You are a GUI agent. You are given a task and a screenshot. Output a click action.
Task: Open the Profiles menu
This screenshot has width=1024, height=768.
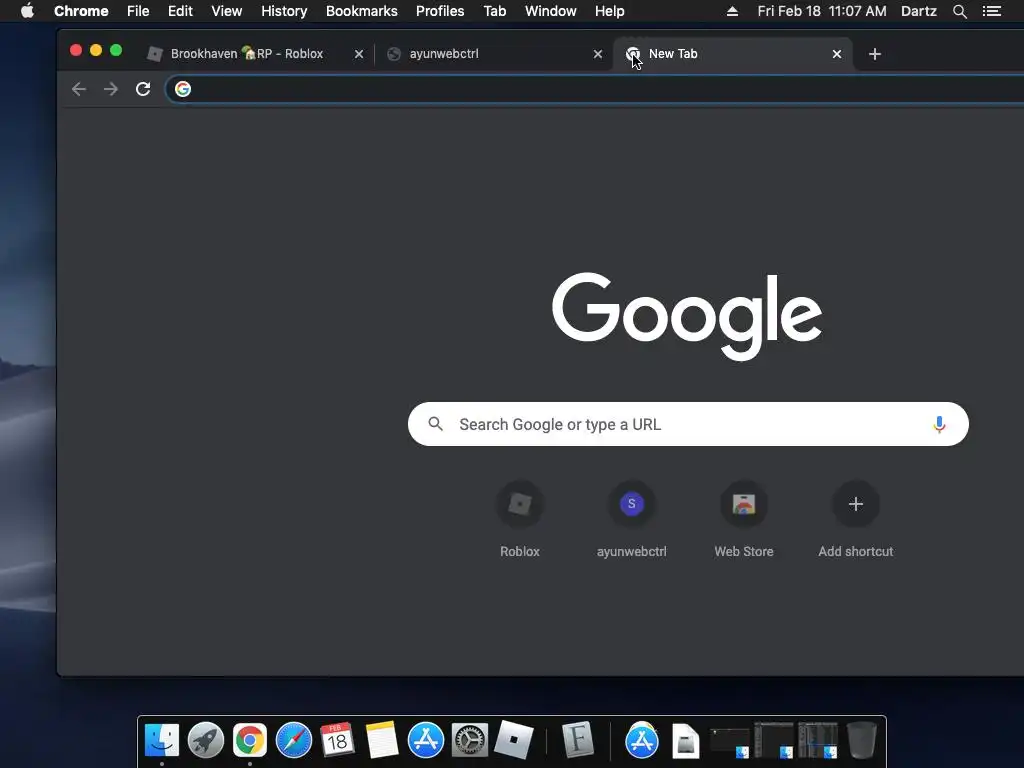coord(440,11)
